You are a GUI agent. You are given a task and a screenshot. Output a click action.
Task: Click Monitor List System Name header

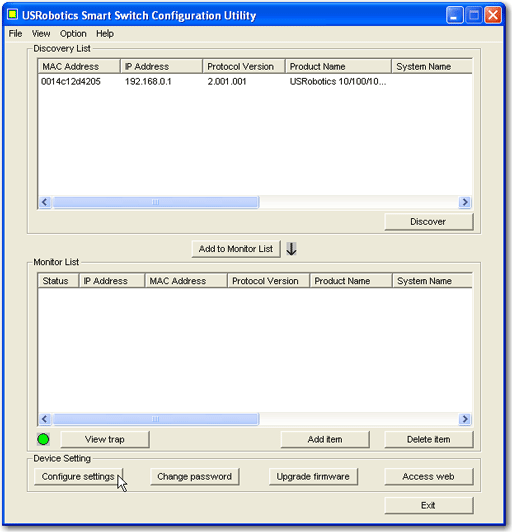(x=432, y=281)
